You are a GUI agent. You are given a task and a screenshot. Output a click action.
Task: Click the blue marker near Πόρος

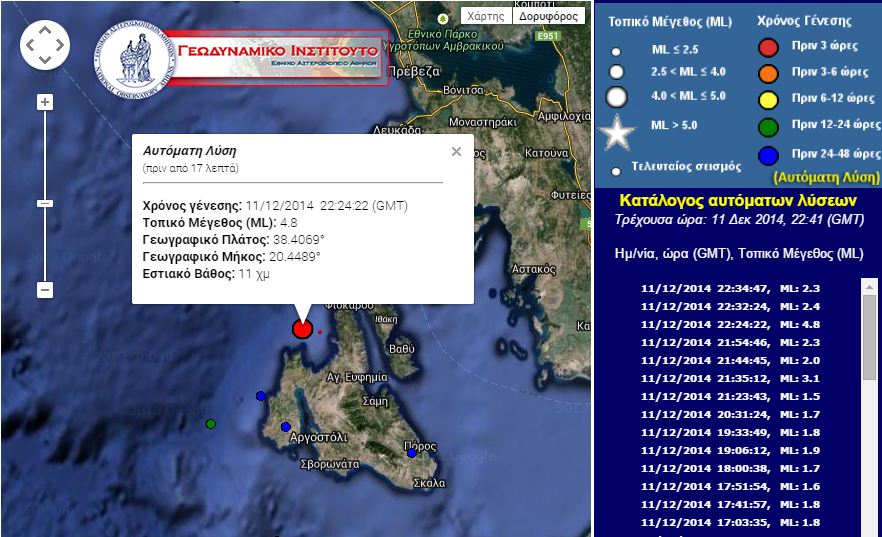point(411,453)
